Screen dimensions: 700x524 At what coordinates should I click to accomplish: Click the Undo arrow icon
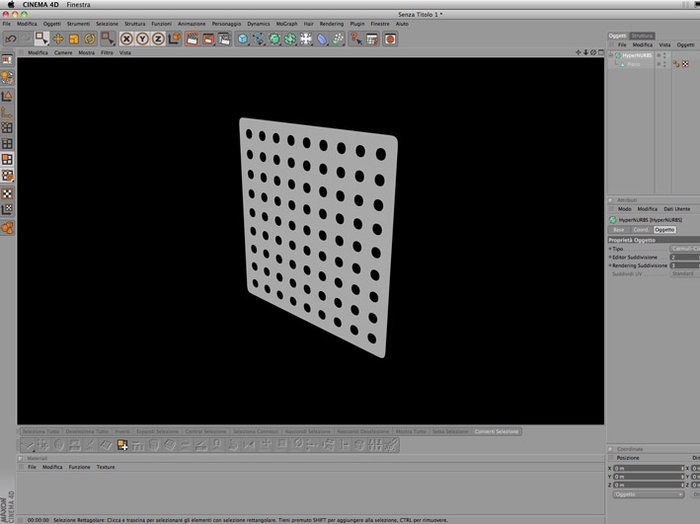click(11, 39)
